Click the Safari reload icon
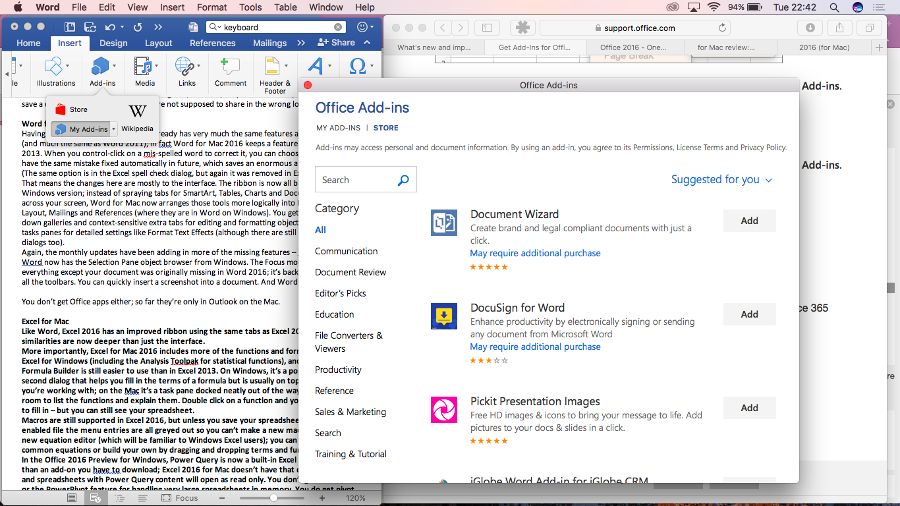This screenshot has width=900, height=506. (722, 28)
